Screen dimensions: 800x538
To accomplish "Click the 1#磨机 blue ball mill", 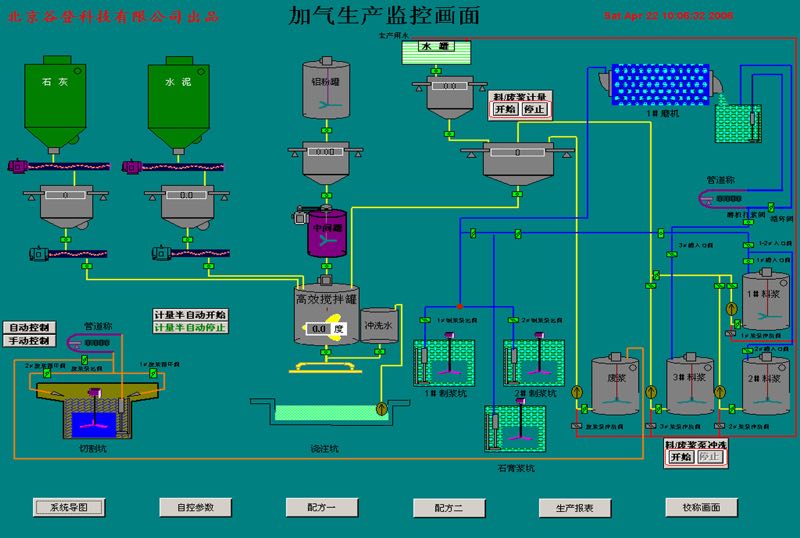I will click(x=659, y=82).
